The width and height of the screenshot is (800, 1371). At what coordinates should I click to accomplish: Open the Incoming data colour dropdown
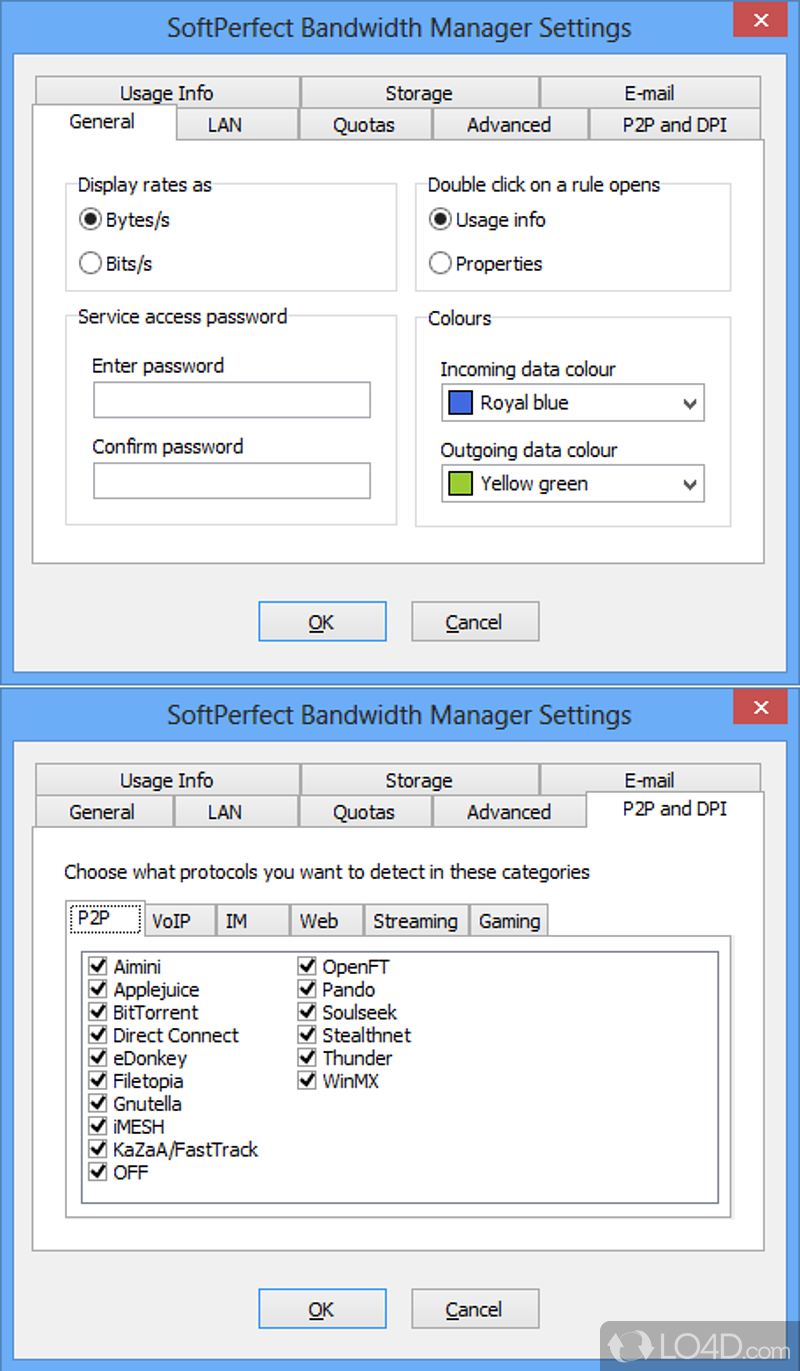(688, 404)
